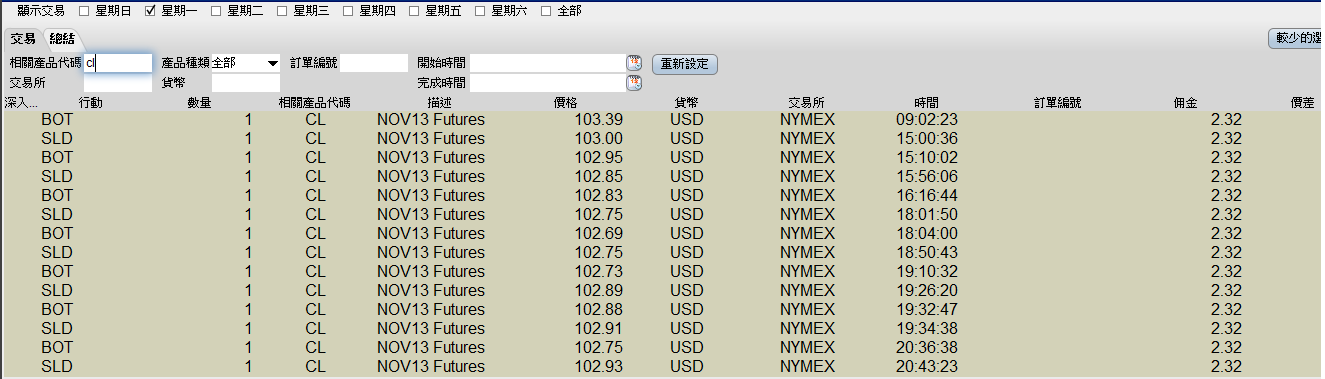1325x379 pixels.
Task: Sort by 訂單編號 column header
Action: coord(1058,103)
